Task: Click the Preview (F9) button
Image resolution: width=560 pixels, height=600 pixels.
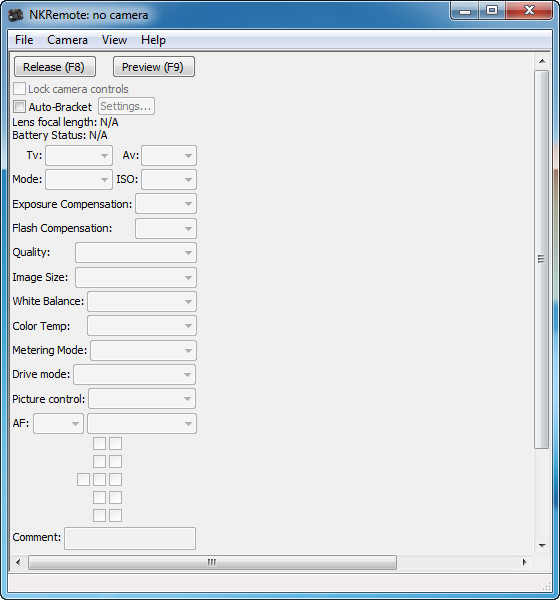Action: click(153, 67)
